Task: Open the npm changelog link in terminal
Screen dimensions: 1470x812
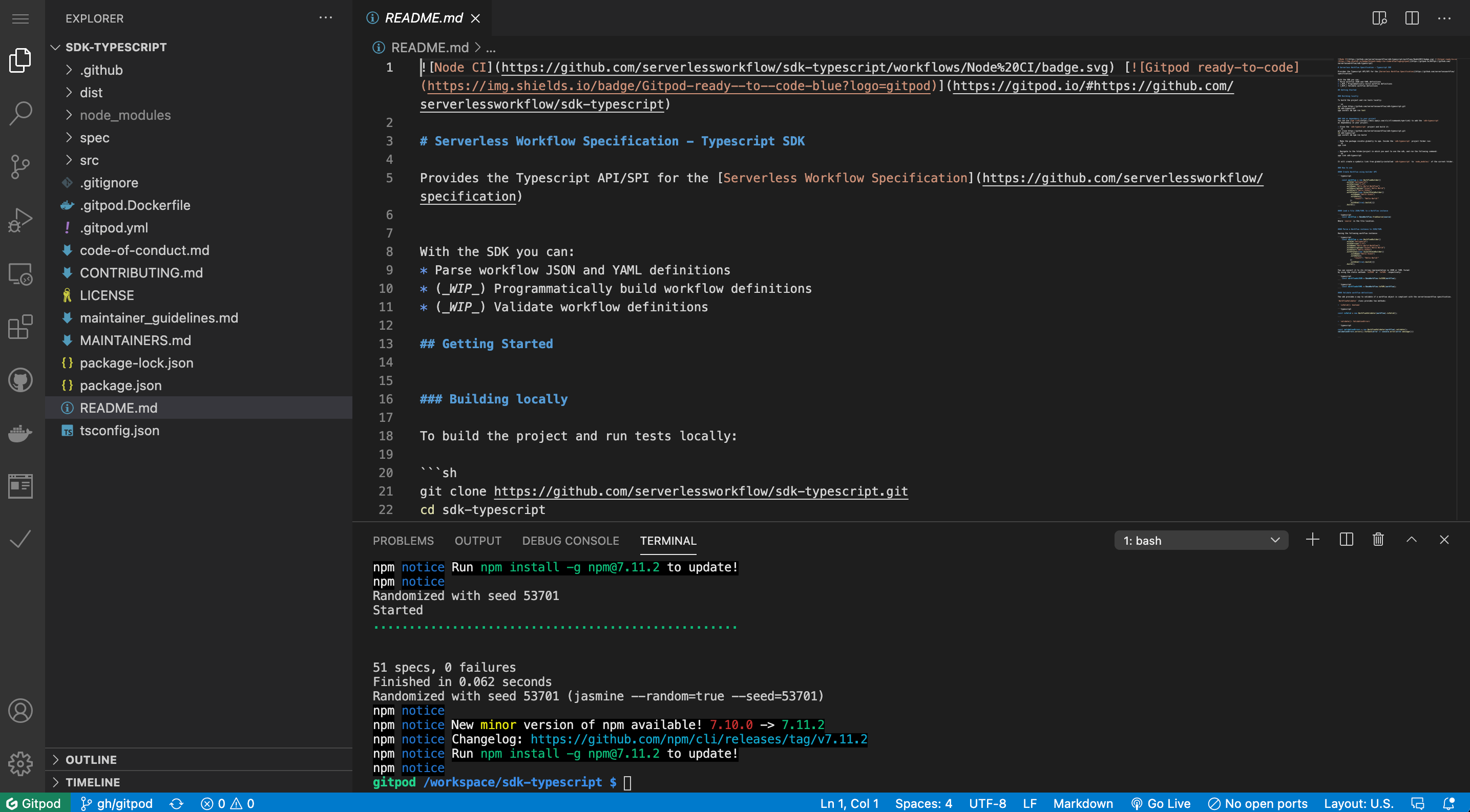Action: point(699,739)
